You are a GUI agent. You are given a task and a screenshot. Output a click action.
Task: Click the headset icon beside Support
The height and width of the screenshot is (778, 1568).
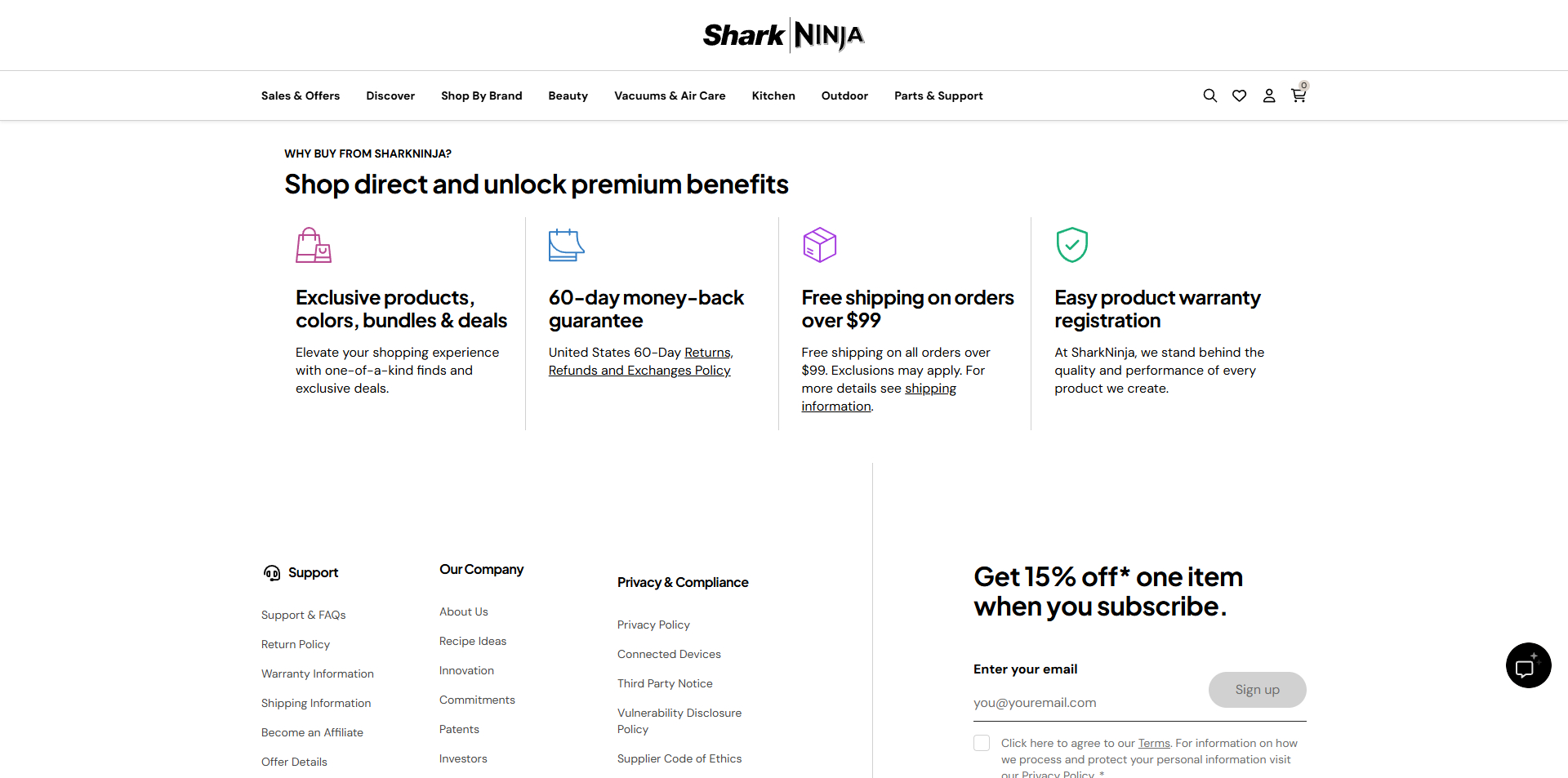click(x=272, y=573)
